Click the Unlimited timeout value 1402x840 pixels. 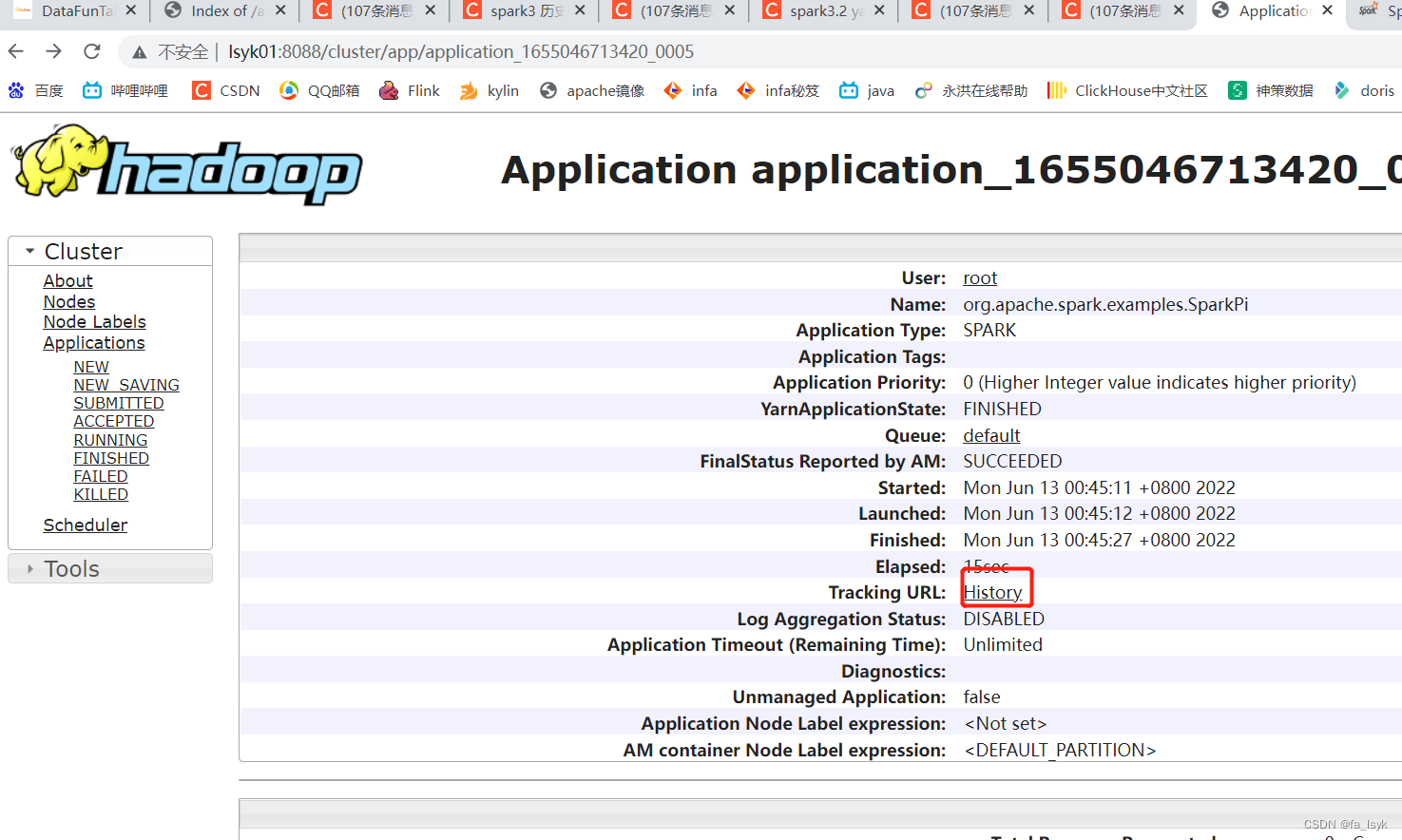1003,644
